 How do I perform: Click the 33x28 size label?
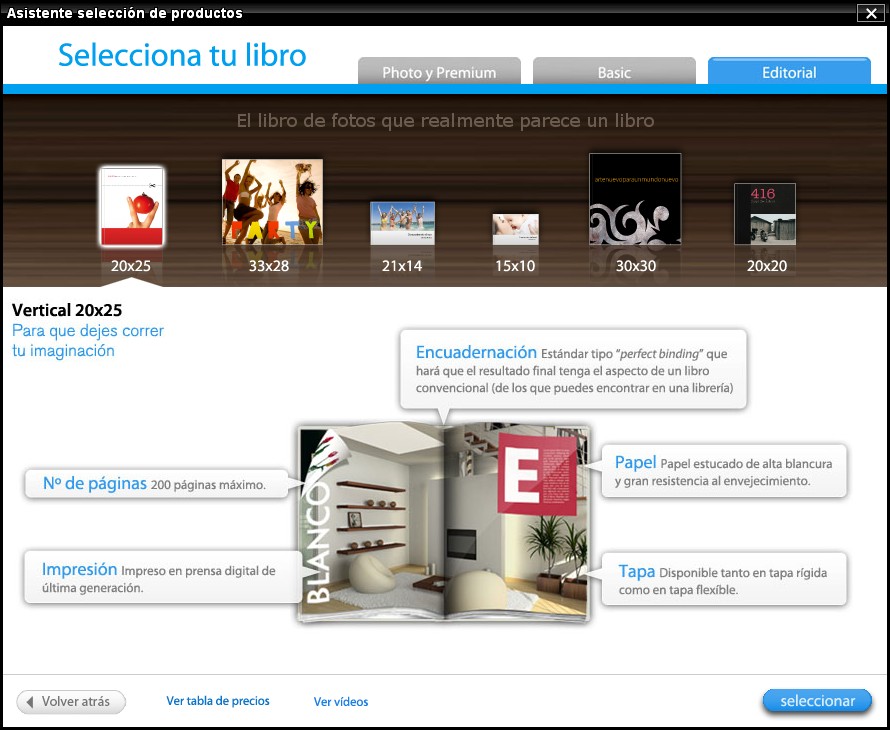[269, 266]
